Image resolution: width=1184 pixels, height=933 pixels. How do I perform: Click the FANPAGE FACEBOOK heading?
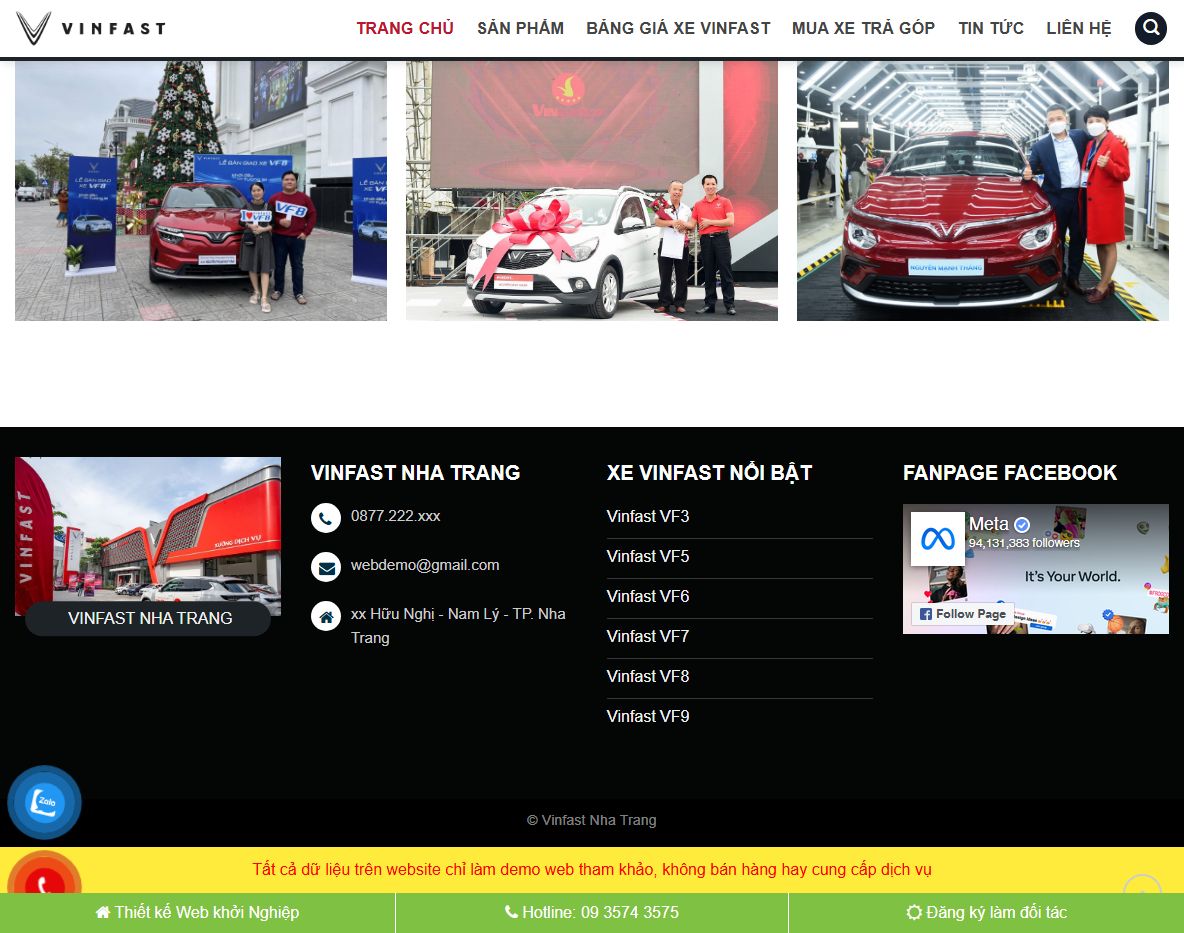1010,473
